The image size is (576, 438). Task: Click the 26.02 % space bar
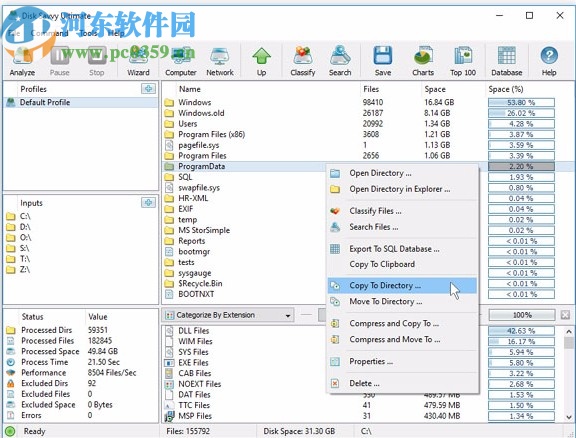coord(521,113)
